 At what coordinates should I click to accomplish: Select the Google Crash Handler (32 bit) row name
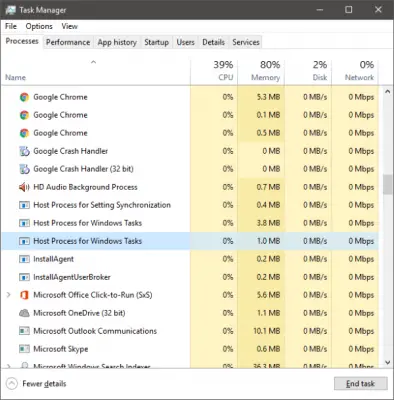pos(83,169)
